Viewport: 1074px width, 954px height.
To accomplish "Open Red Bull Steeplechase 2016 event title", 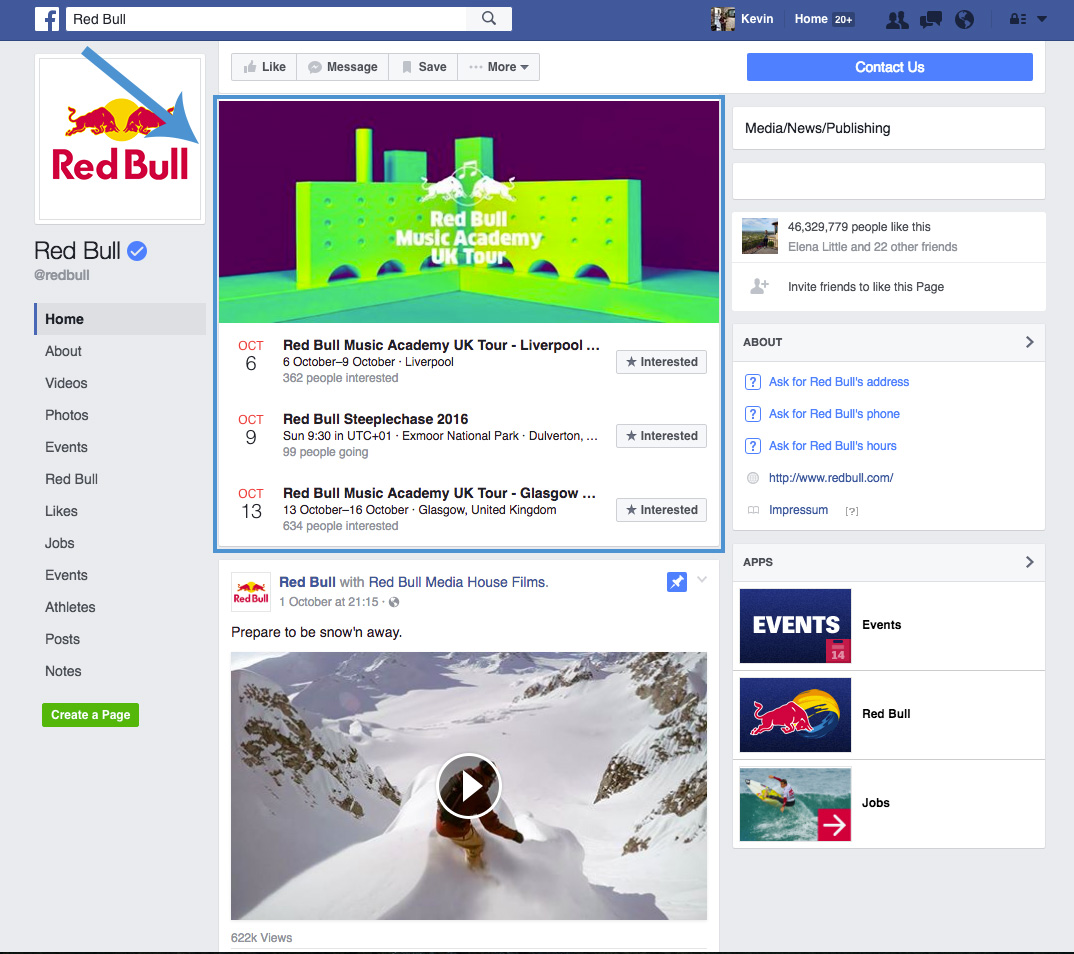I will click(x=375, y=419).
